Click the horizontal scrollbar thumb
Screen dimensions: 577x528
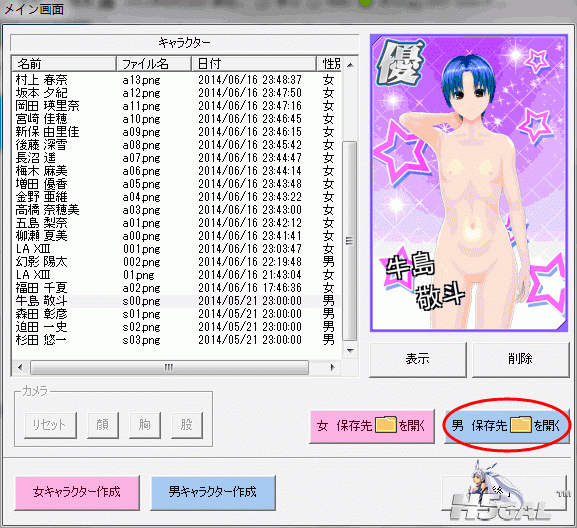(169, 367)
